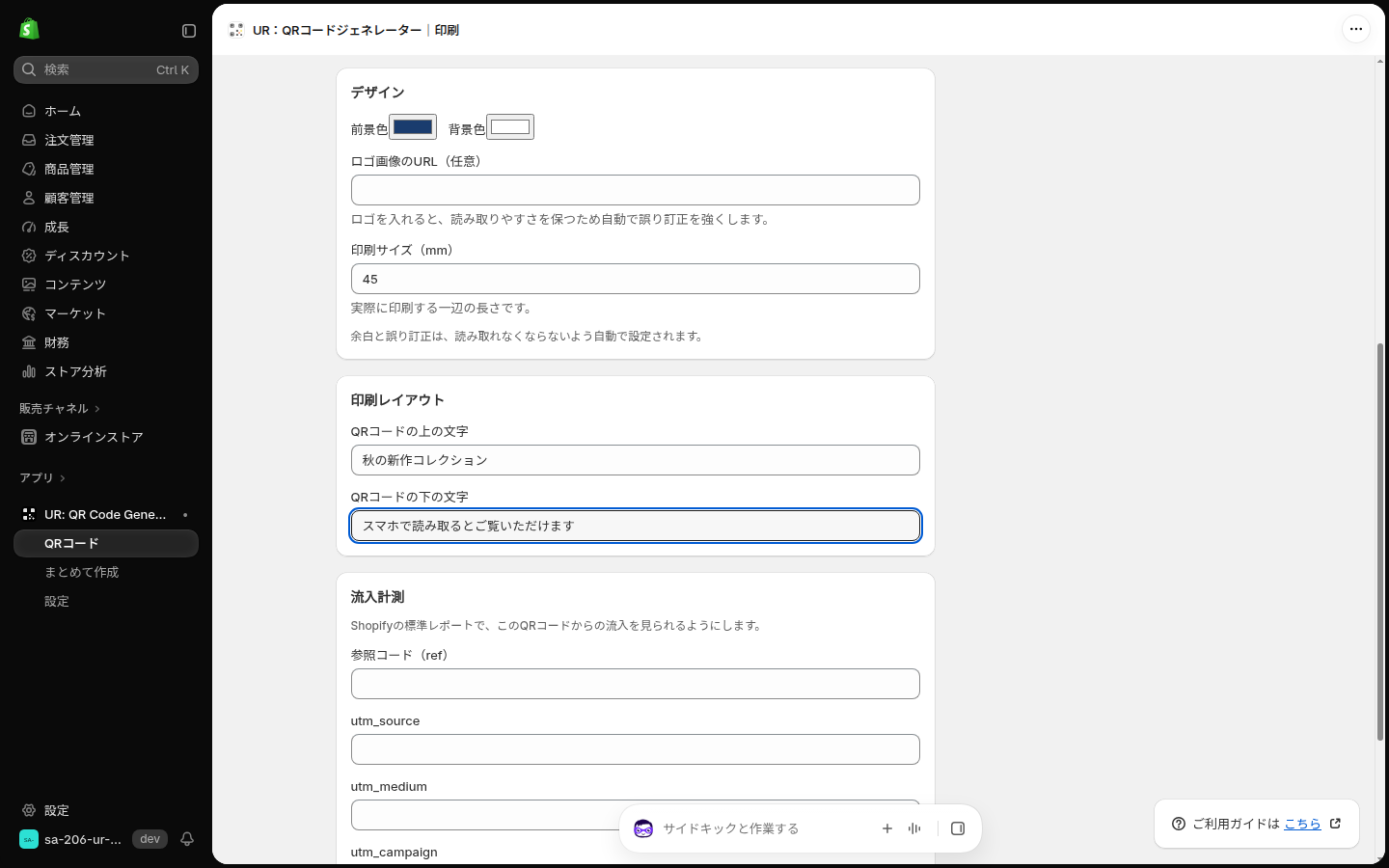Click the discount badge icon beside ディスカウント
1389x868 pixels.
coord(29,256)
